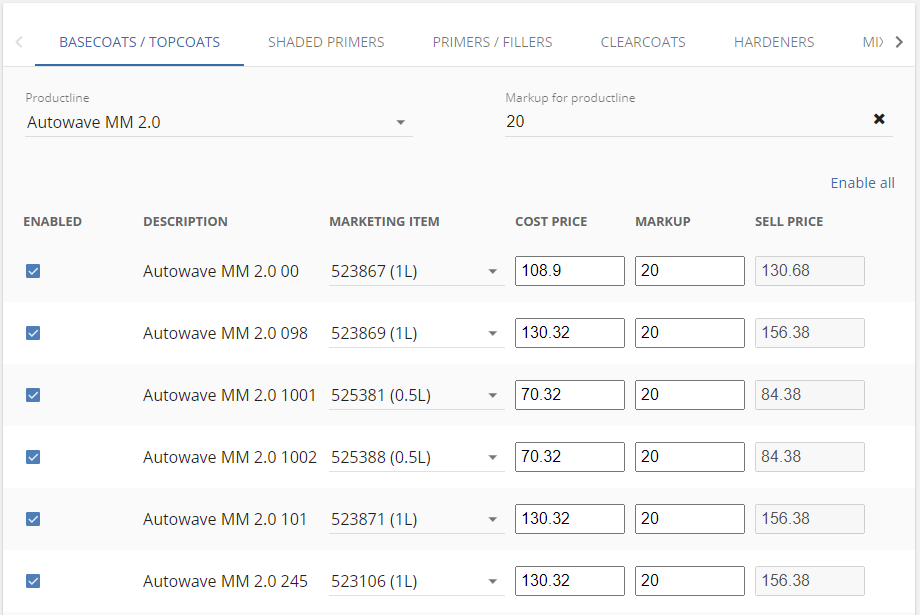920x615 pixels.
Task: Click the DESCRIPTION column header
Action: point(185,222)
